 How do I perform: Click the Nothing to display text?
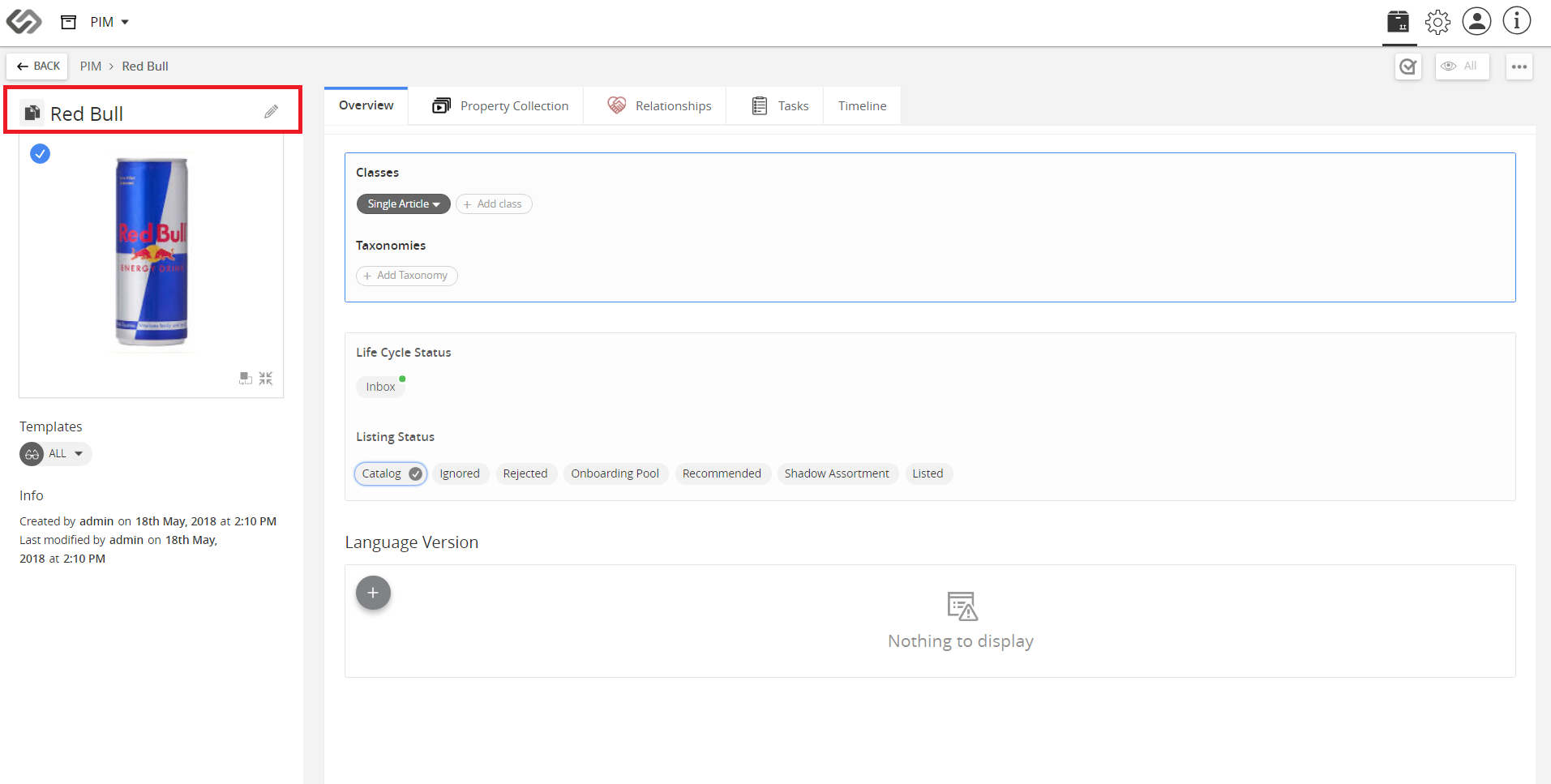(960, 641)
